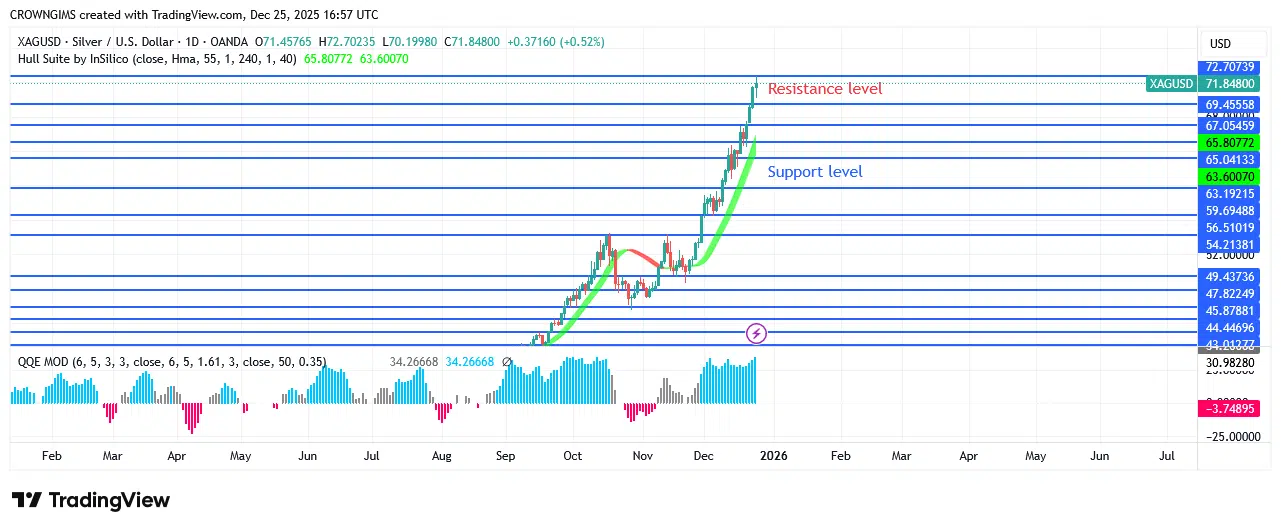Select the green 63.60070 Hull price tag
Screen dimensions: 1281x530
coord(1230,177)
